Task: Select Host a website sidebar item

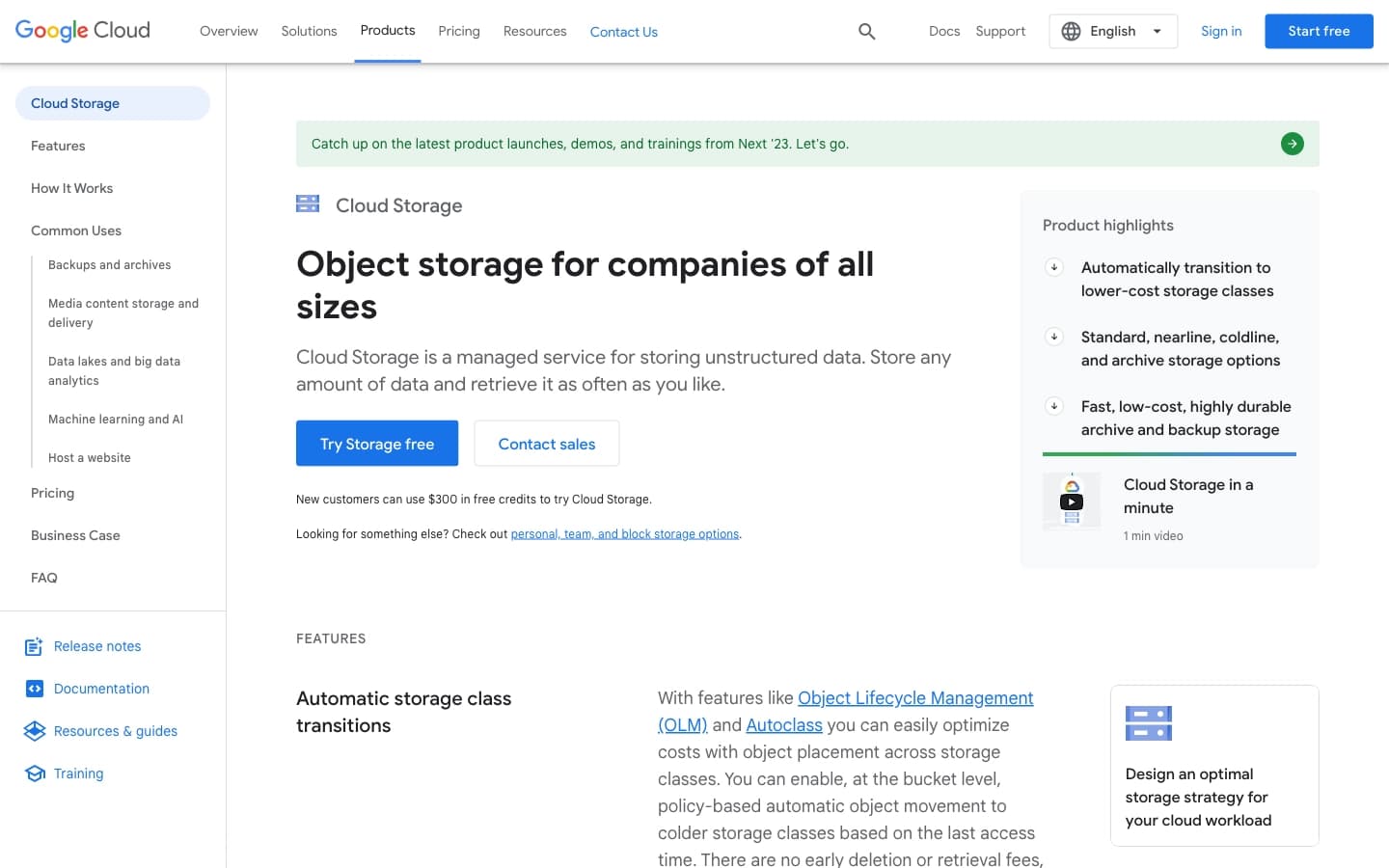Action: pyautogui.click(x=90, y=458)
